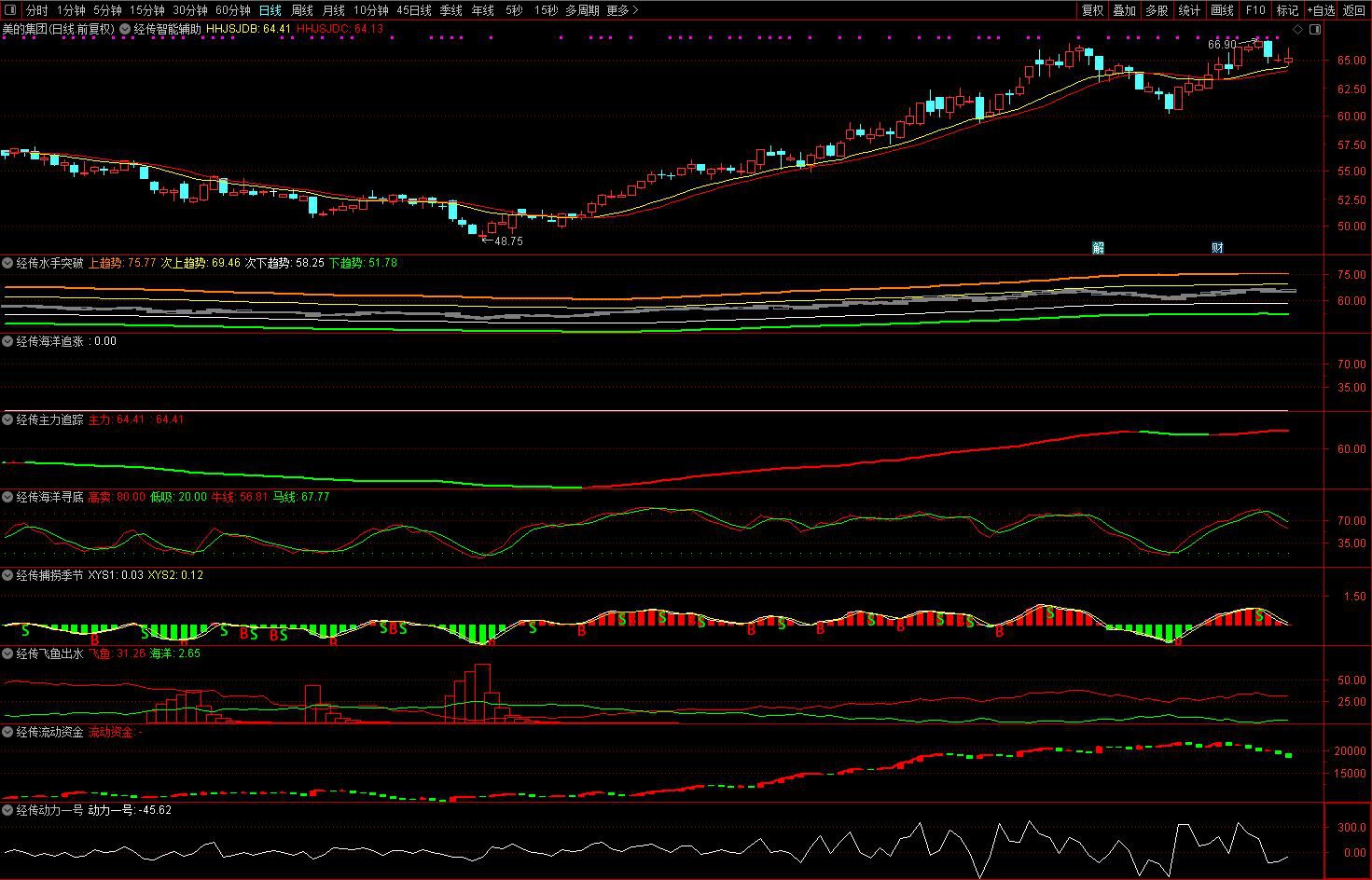Select the 年线 yearly tab
This screenshot has width=1372, height=880.
tap(482, 10)
